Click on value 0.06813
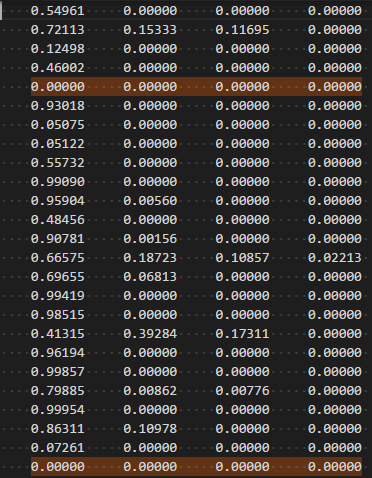Screen dimensions: 372x478 tap(150, 277)
